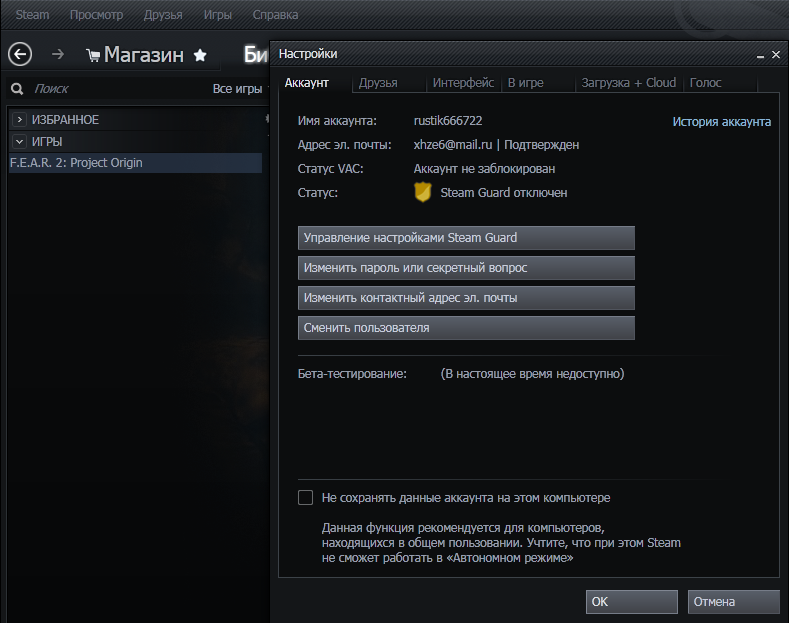Open 'История аккаунта' link
The height and width of the screenshot is (623, 789).
pos(722,122)
